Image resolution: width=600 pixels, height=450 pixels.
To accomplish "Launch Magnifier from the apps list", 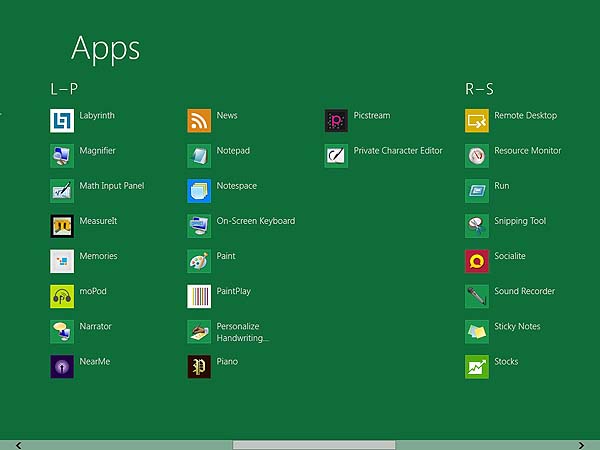I will [x=62, y=156].
